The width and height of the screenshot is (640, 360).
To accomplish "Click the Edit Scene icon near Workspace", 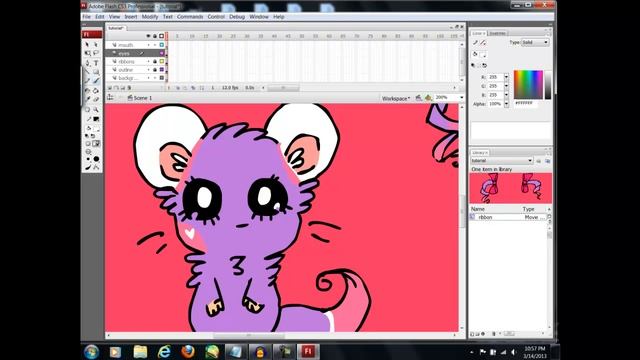I will pyautogui.click(x=418, y=98).
